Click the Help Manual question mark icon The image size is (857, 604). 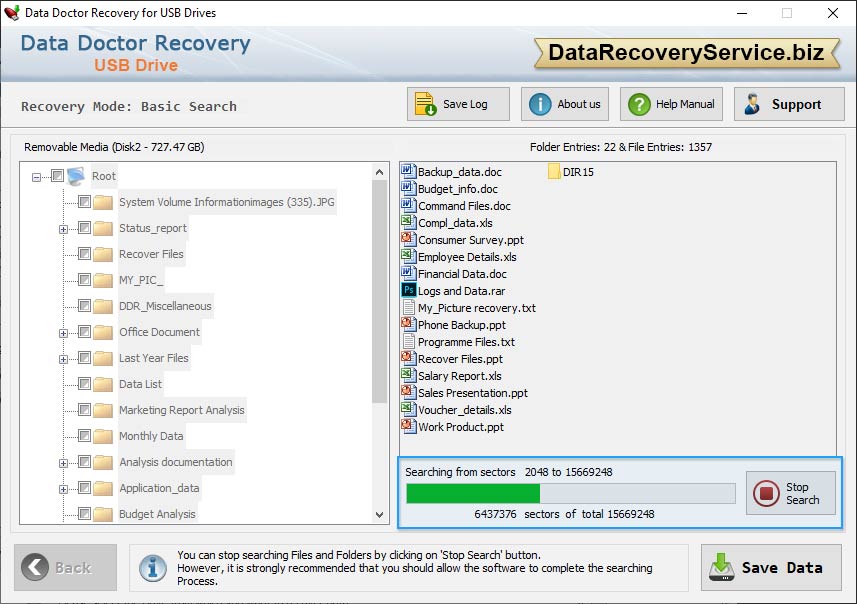(x=639, y=104)
